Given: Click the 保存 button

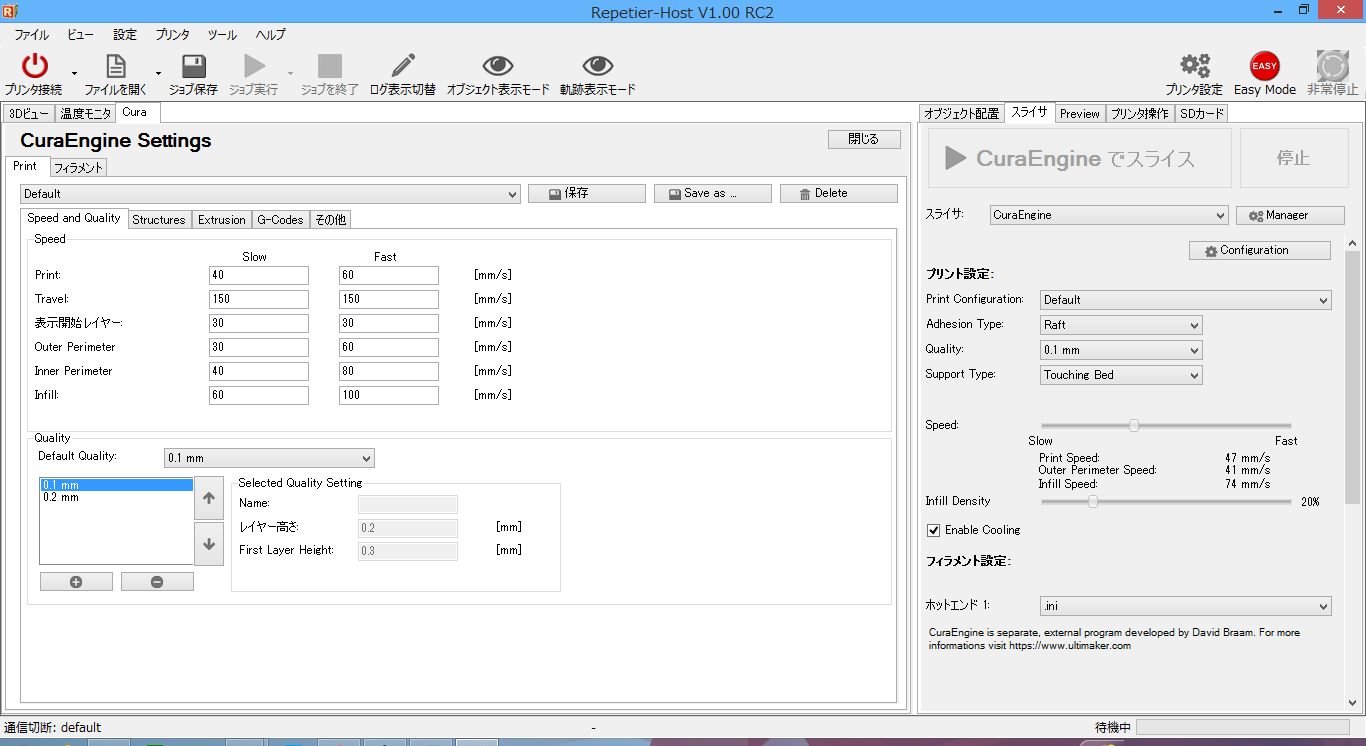Looking at the screenshot, I should (x=587, y=194).
